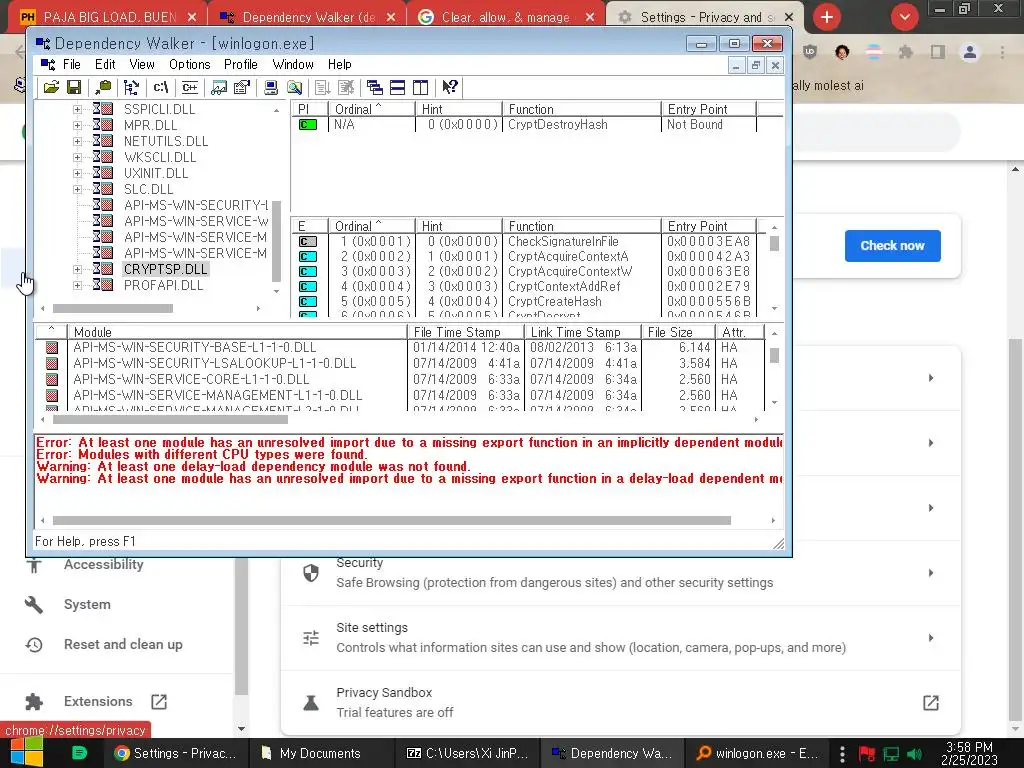The width and height of the screenshot is (1024, 768).
Task: Toggle Undecorate C++ Functions icon
Action: (189, 88)
